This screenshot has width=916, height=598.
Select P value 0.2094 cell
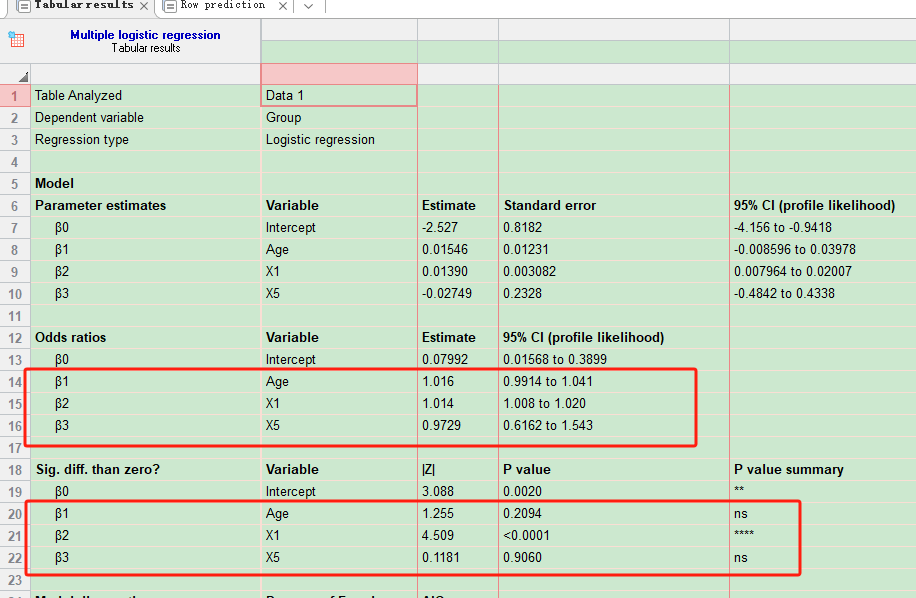(613, 514)
